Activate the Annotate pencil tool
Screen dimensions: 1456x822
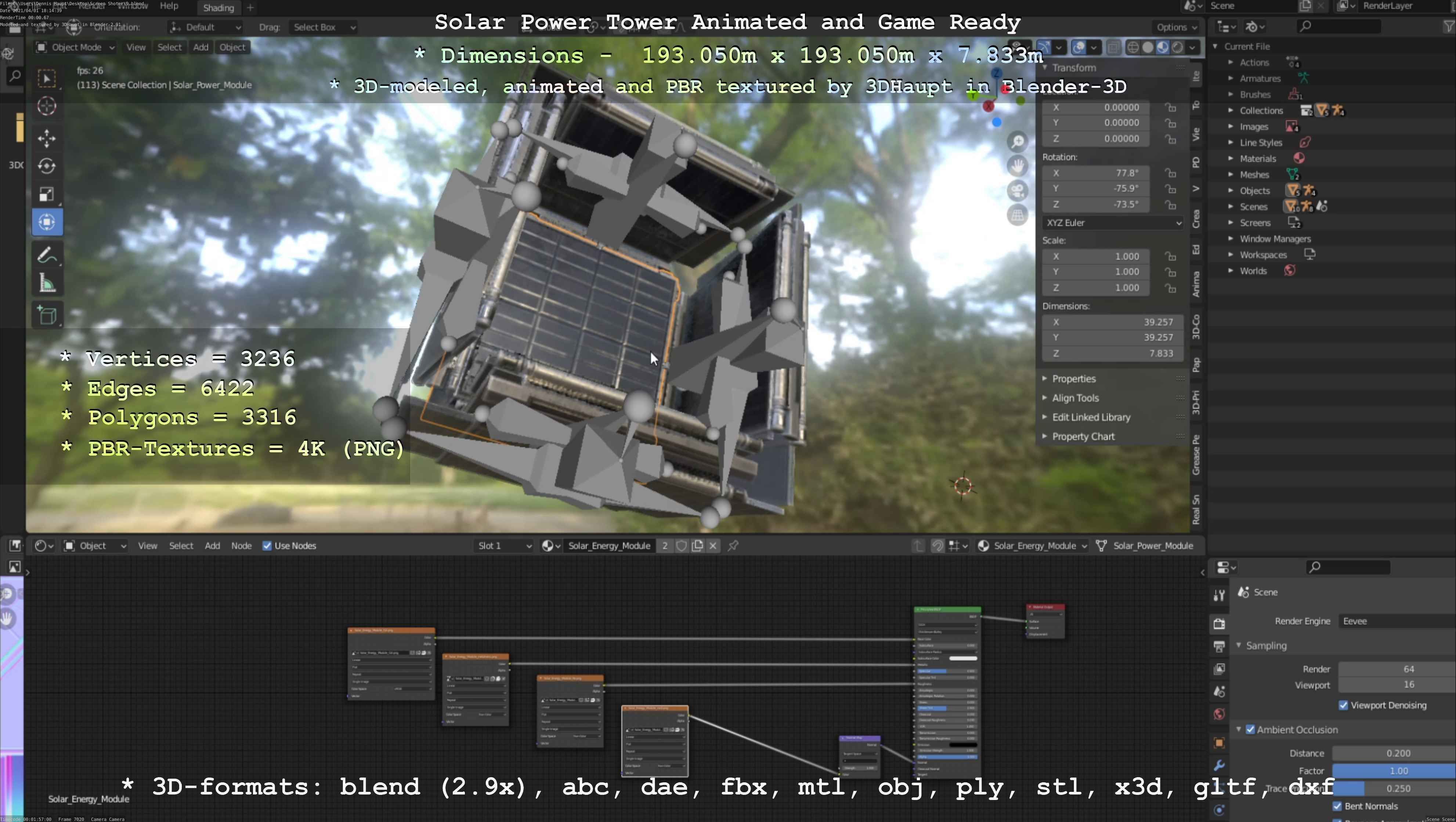coord(47,255)
